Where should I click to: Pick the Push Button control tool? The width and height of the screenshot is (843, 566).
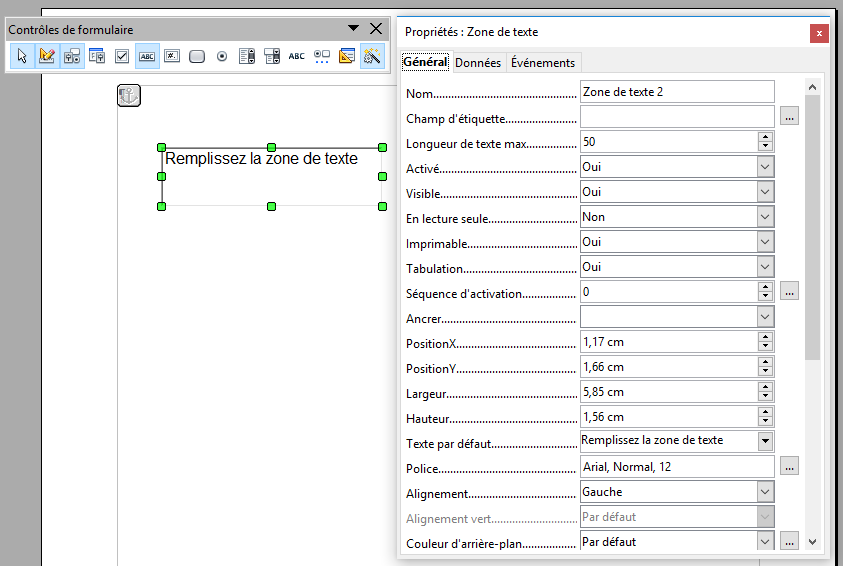[x=197, y=56]
